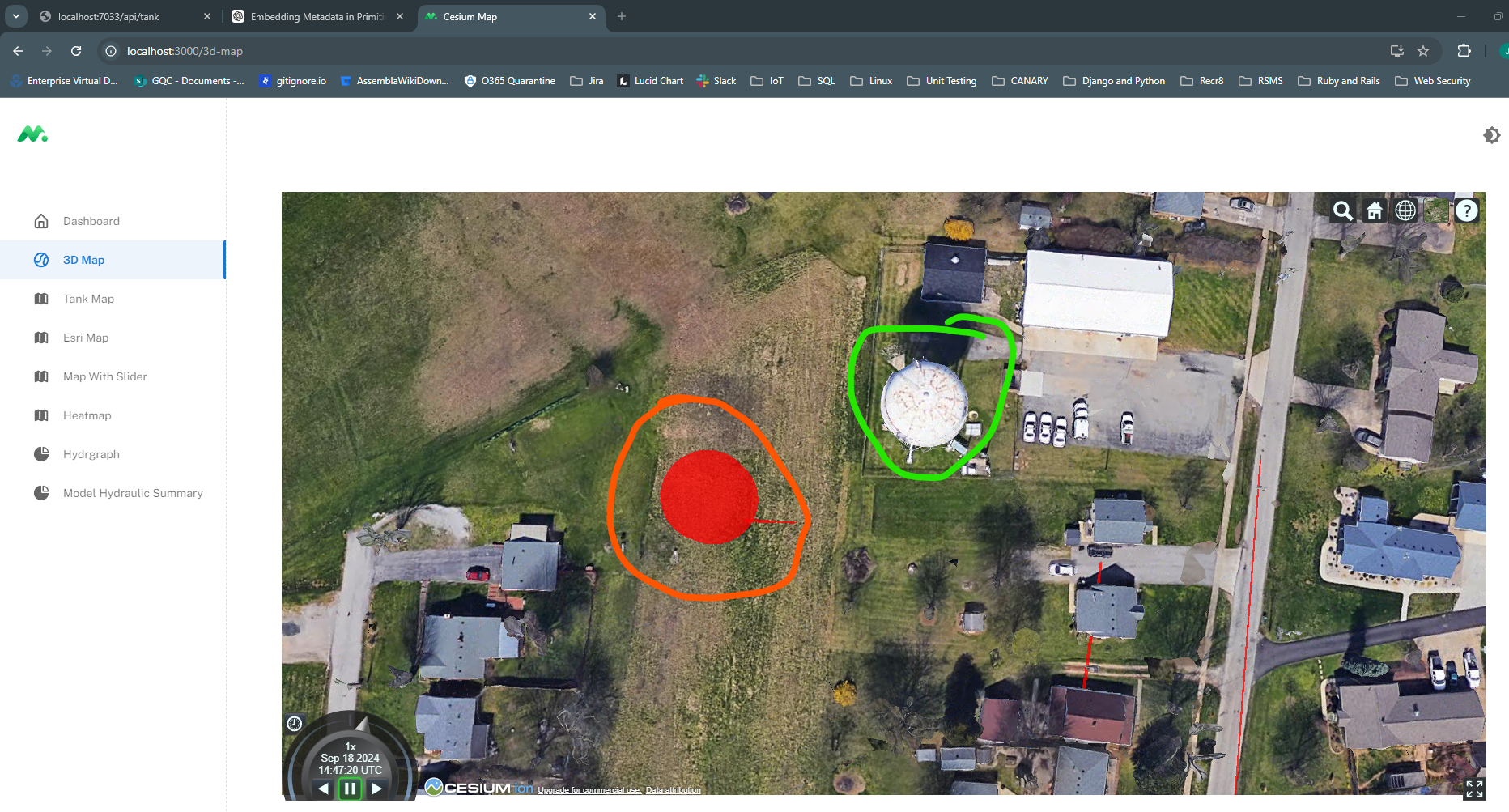Toggle the theme settings gear icon

tap(1491, 135)
